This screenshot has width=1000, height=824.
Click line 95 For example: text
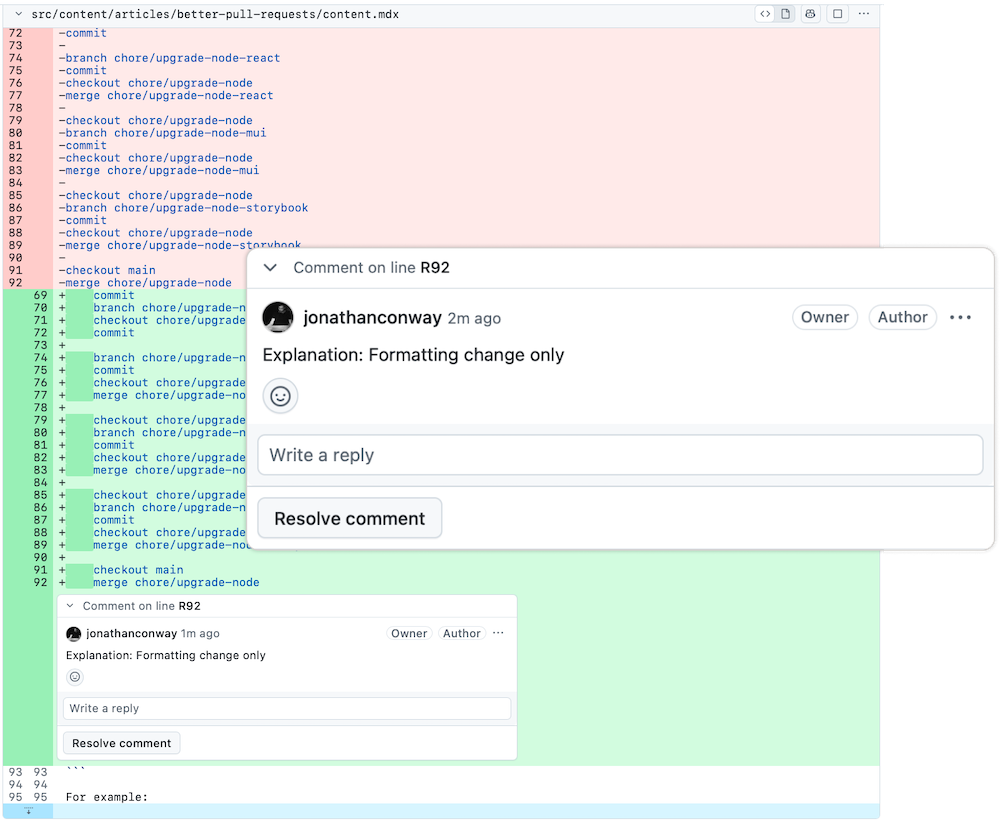(107, 797)
